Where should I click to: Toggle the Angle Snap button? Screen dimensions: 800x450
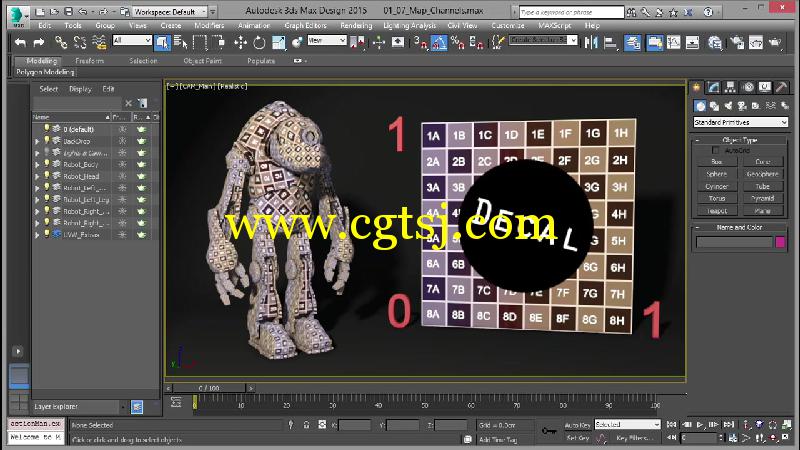[x=439, y=43]
